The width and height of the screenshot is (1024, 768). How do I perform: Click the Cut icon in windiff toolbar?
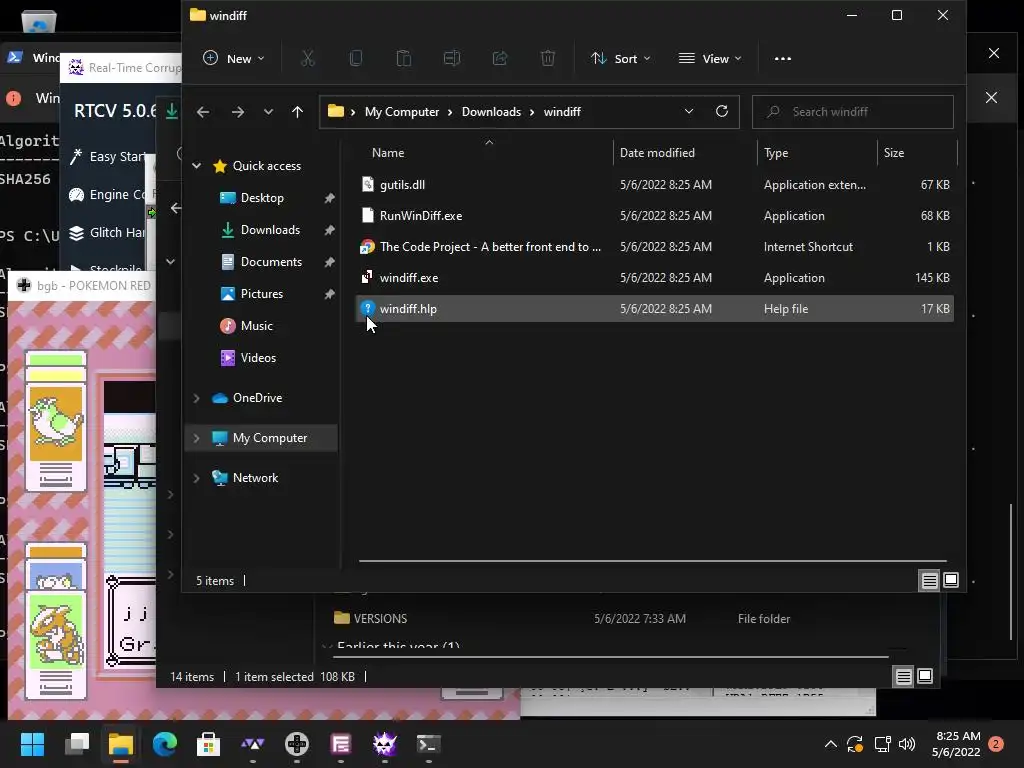click(x=308, y=59)
